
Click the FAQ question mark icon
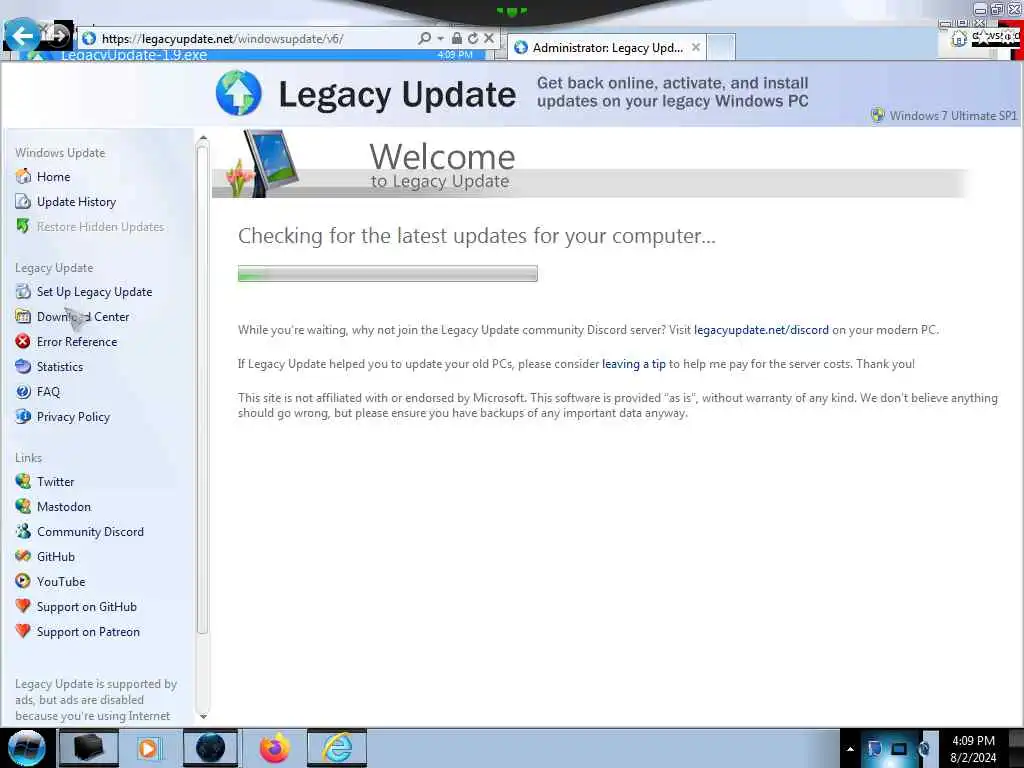(x=23, y=392)
